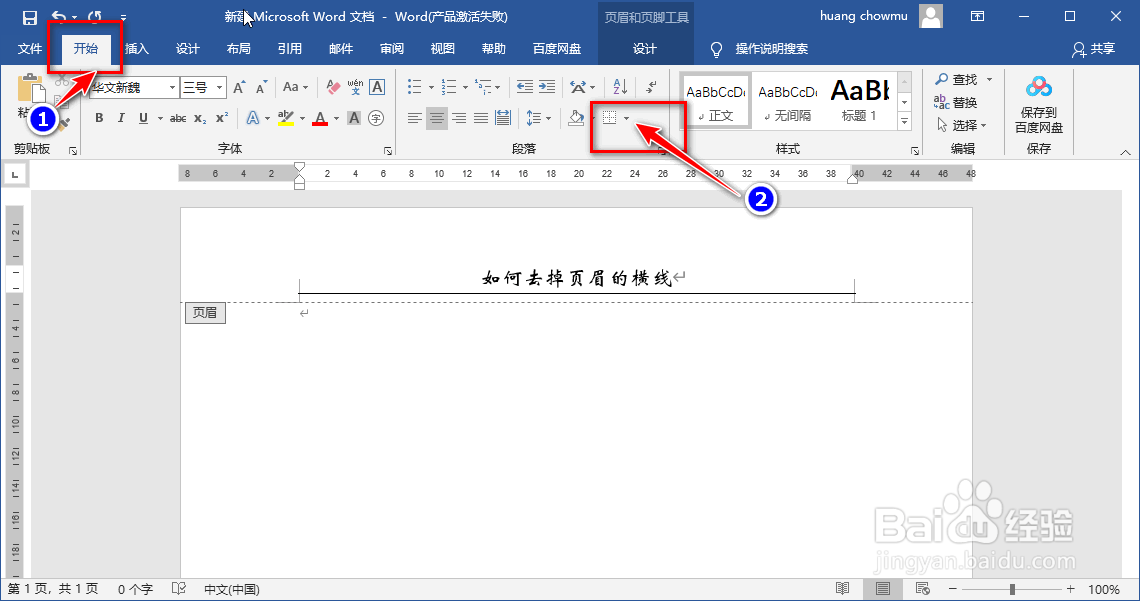This screenshot has width=1140, height=601.
Task: Apply bullet list formatting
Action: click(x=414, y=87)
